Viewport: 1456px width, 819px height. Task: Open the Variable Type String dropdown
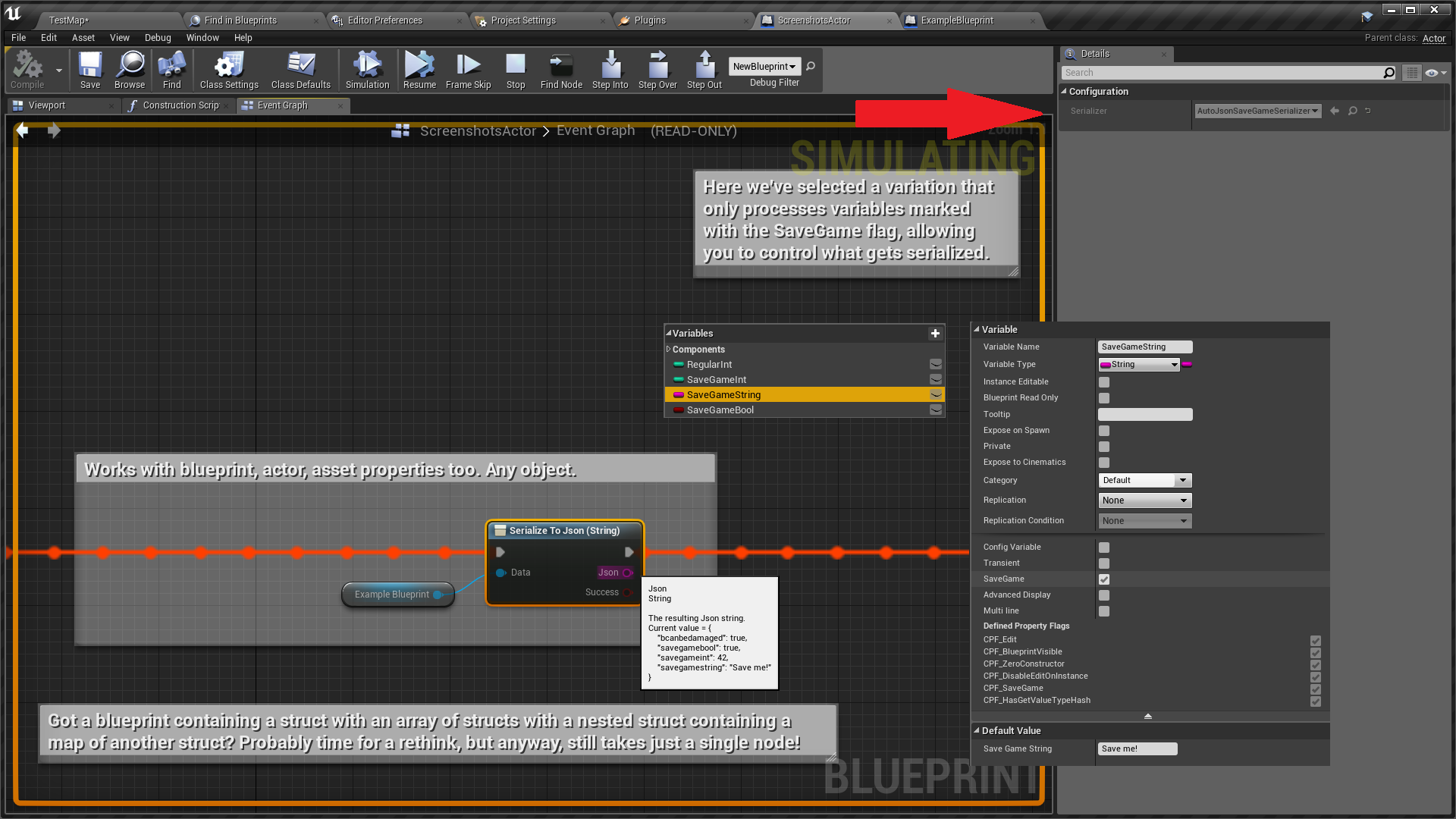(x=1140, y=365)
